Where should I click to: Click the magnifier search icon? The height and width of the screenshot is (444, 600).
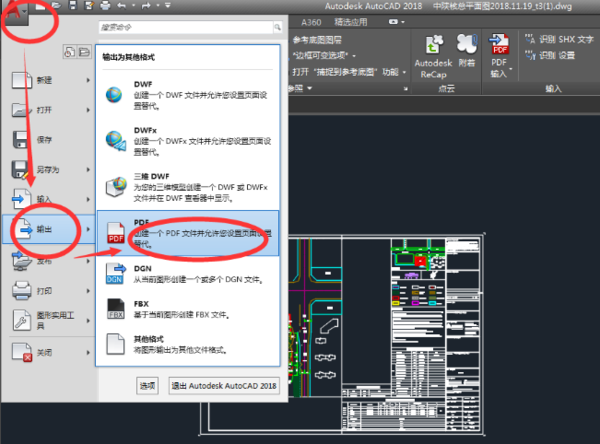(277, 27)
